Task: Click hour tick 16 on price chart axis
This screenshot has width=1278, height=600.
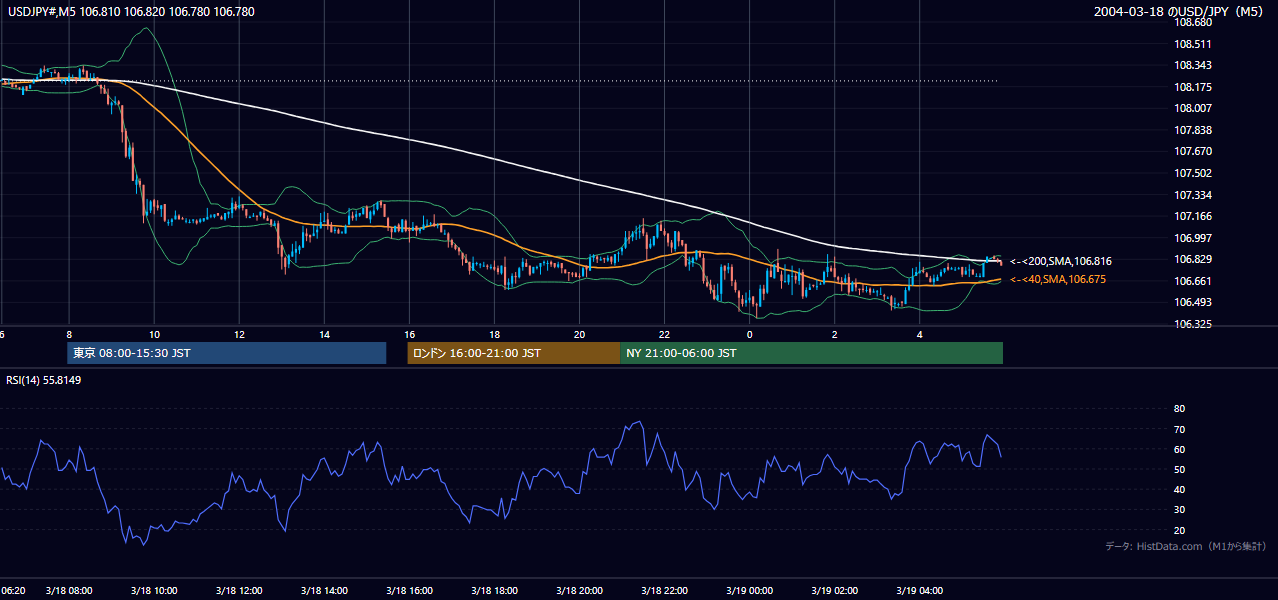Action: 409,335
